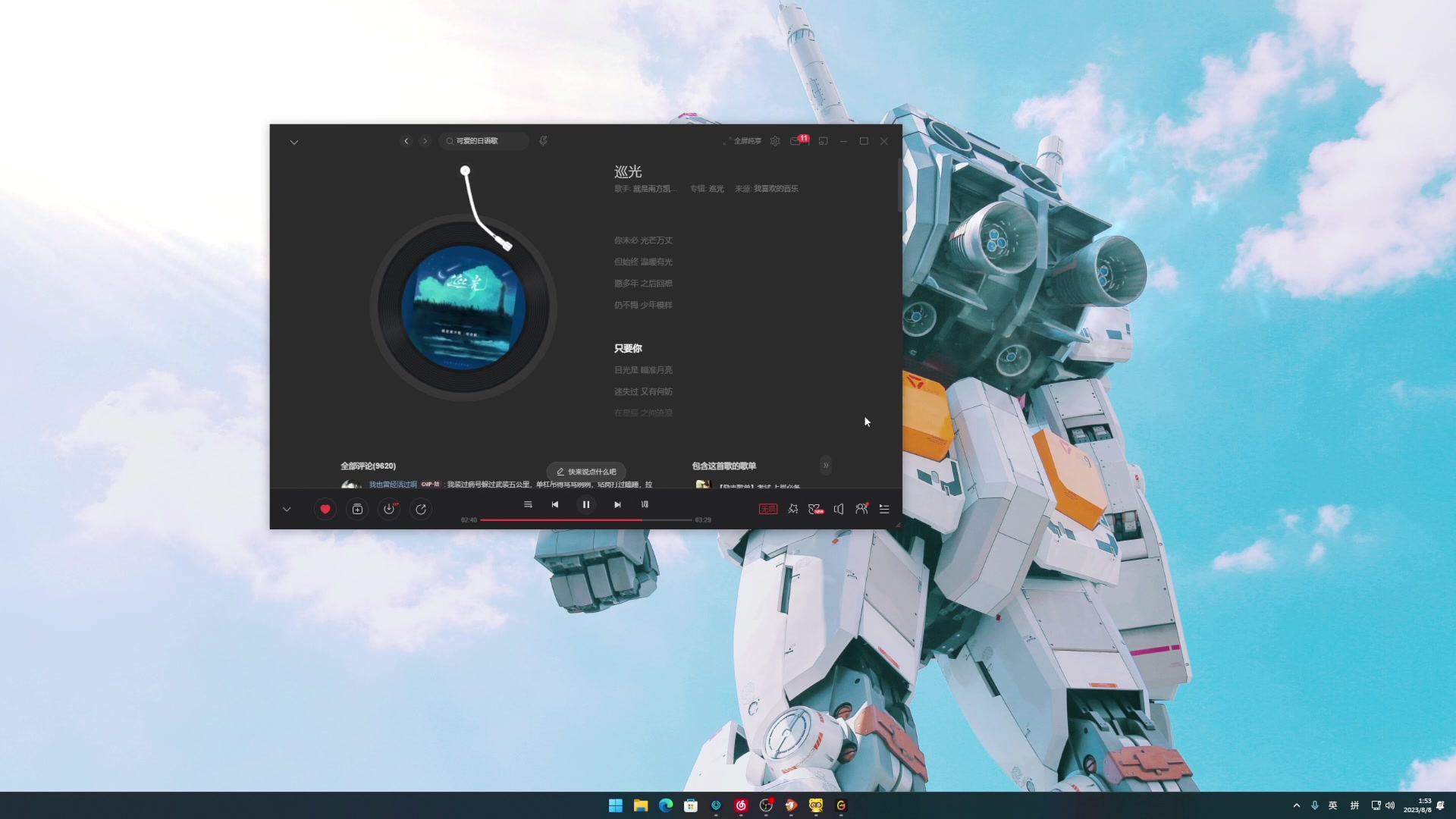
Task: Switch to mini player mode
Action: [x=823, y=141]
